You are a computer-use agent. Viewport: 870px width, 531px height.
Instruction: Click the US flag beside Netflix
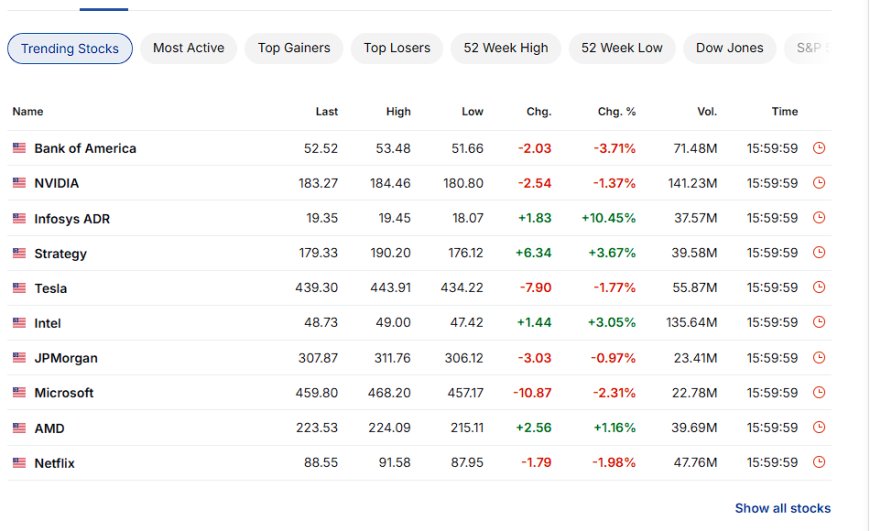tap(19, 463)
